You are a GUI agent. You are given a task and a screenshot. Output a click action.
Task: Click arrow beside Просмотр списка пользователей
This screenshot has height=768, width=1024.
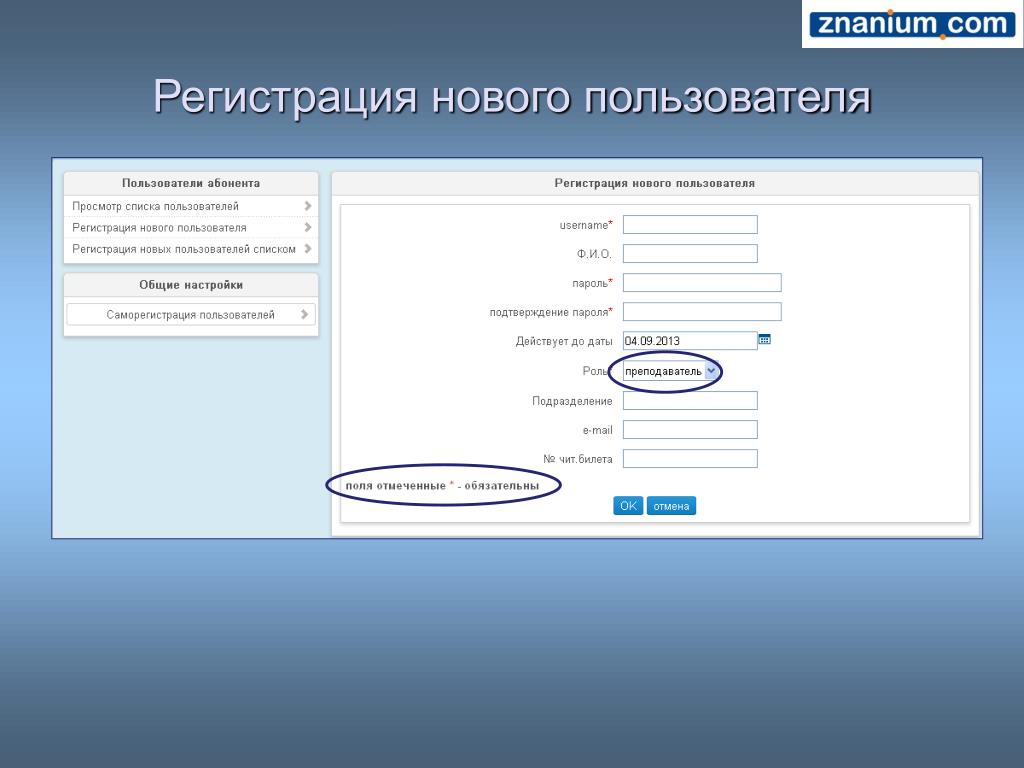click(308, 206)
